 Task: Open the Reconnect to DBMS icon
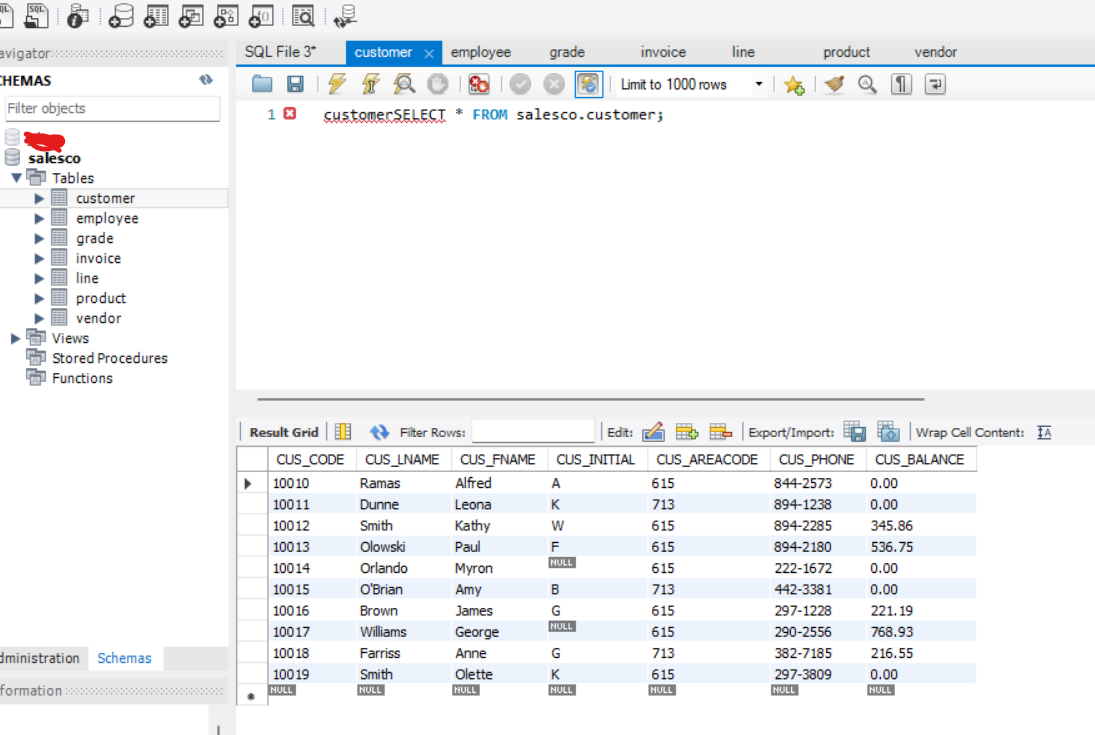pyautogui.click(x=345, y=15)
